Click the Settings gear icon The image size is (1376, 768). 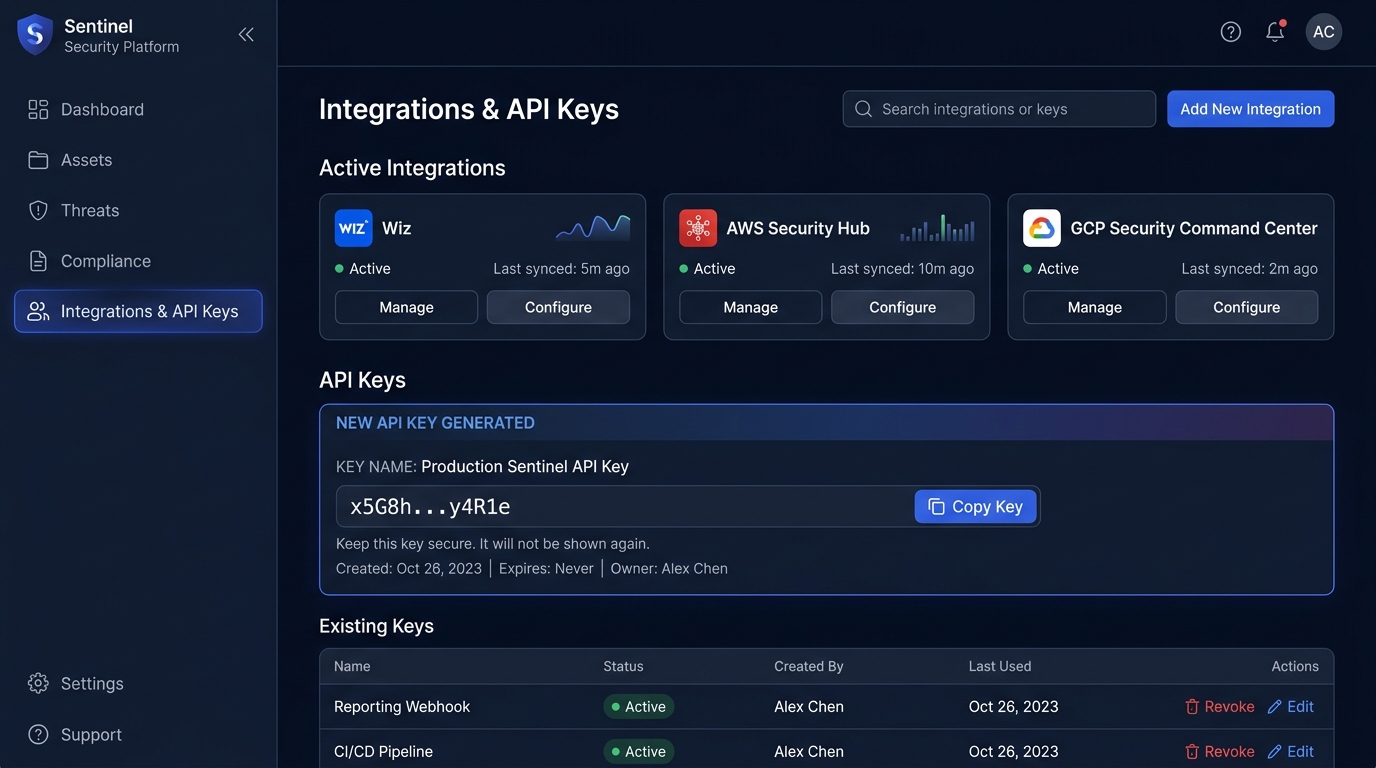tap(38, 683)
